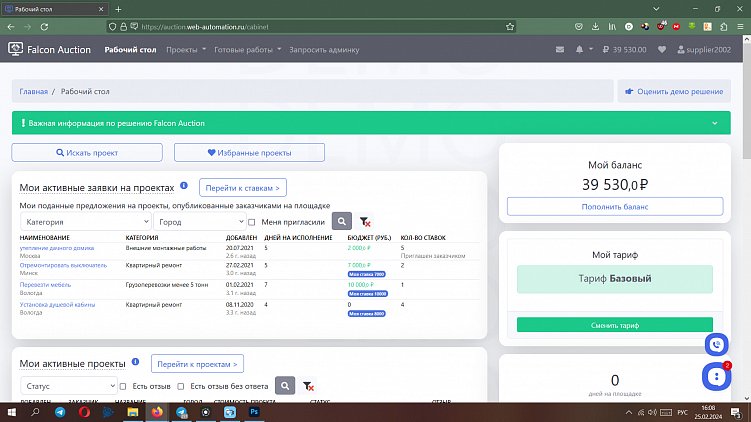
Task: Expand Важная информация banner chevron
Action: [x=715, y=123]
